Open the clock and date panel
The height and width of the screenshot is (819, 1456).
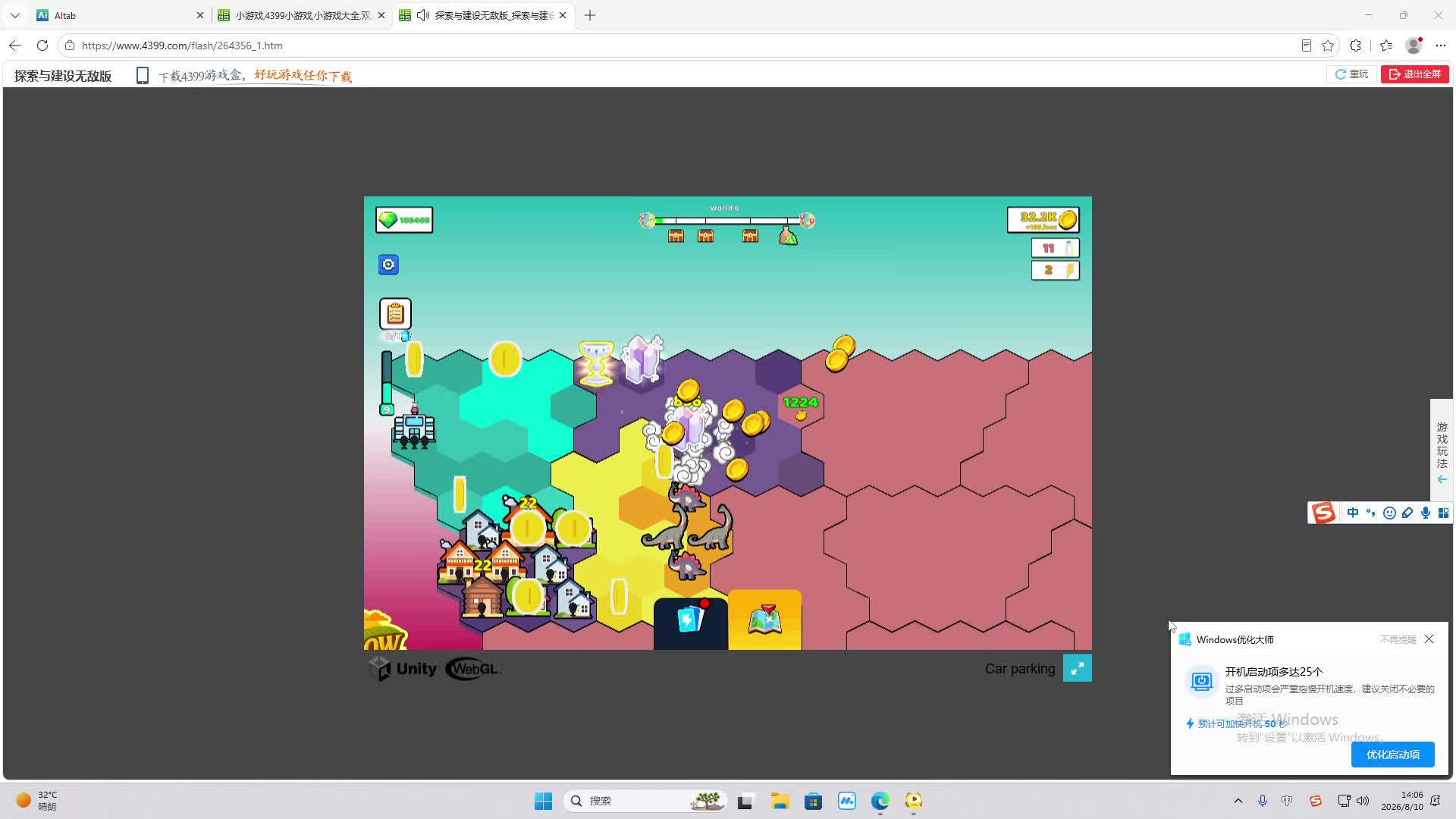[x=1402, y=801]
